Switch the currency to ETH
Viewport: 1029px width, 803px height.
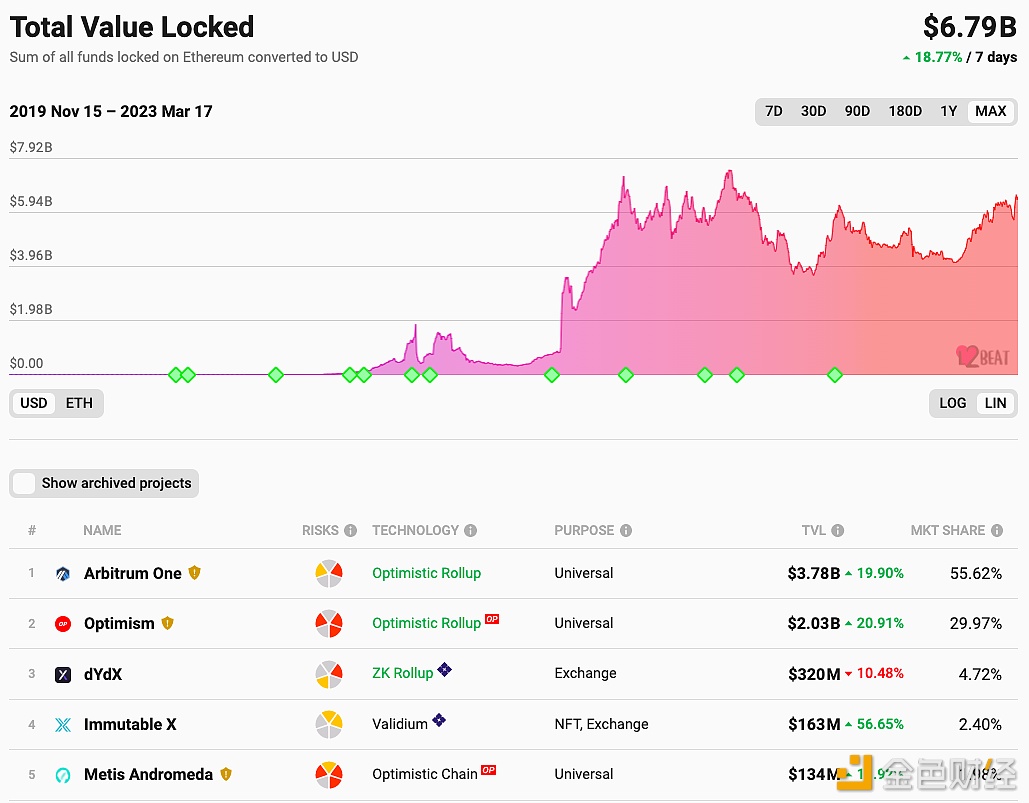tap(79, 403)
